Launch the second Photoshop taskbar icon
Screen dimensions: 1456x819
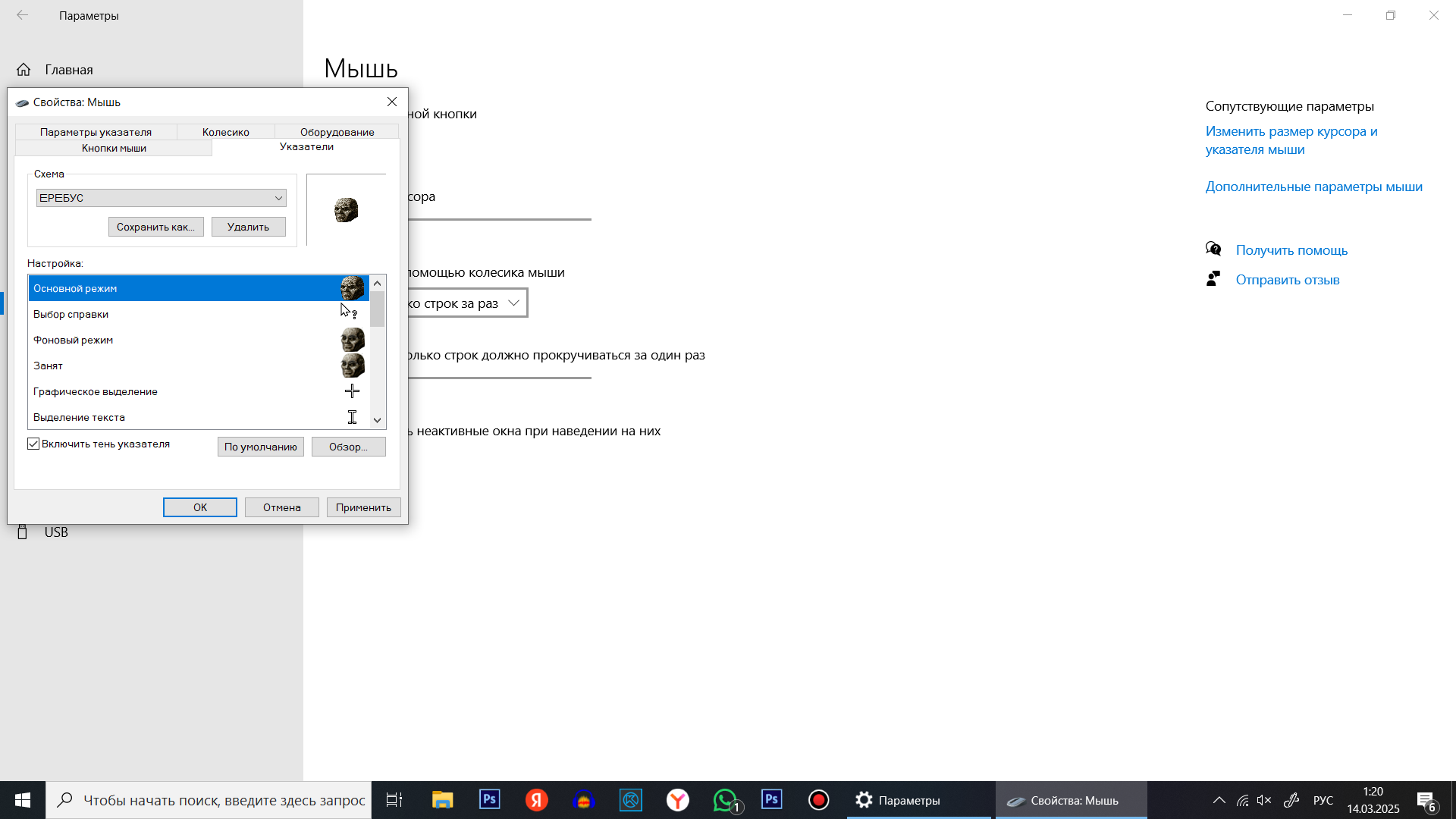772,800
